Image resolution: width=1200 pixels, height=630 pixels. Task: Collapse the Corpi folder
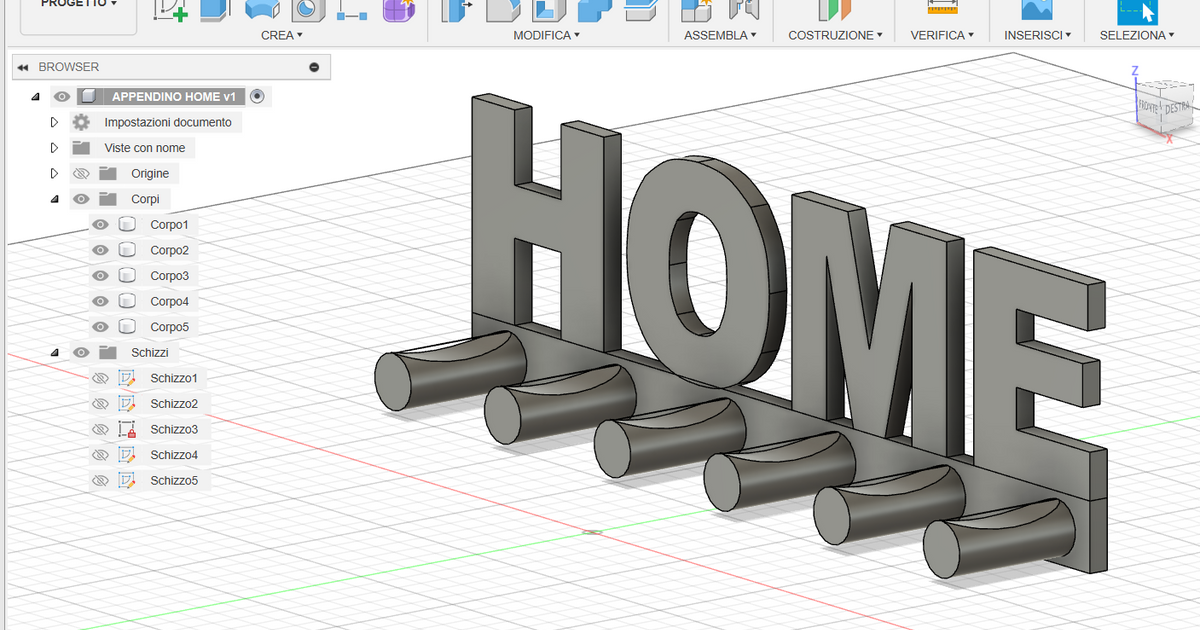(55, 199)
